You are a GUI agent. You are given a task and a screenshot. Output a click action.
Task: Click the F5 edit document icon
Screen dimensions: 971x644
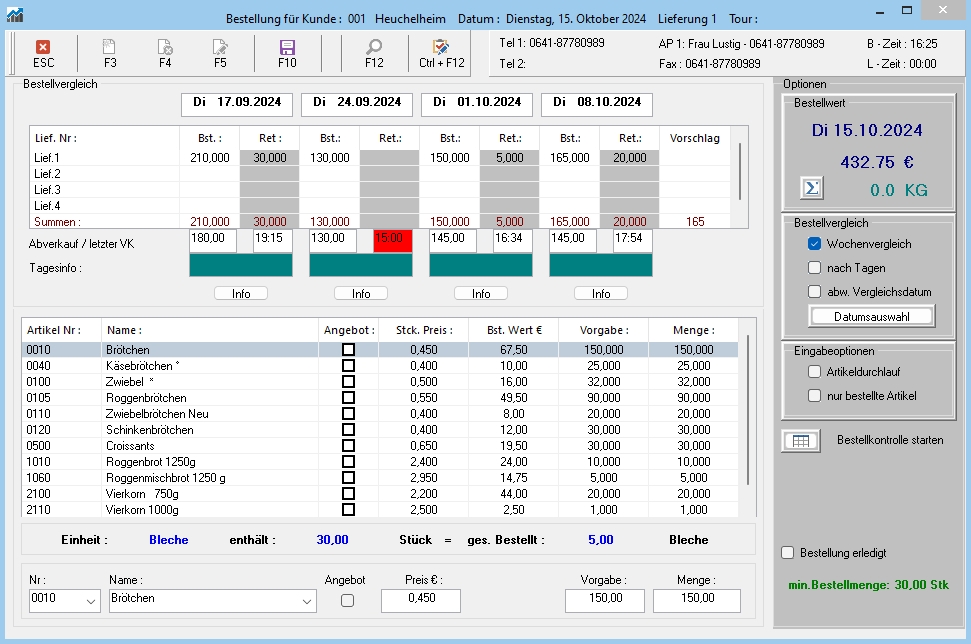click(x=220, y=47)
